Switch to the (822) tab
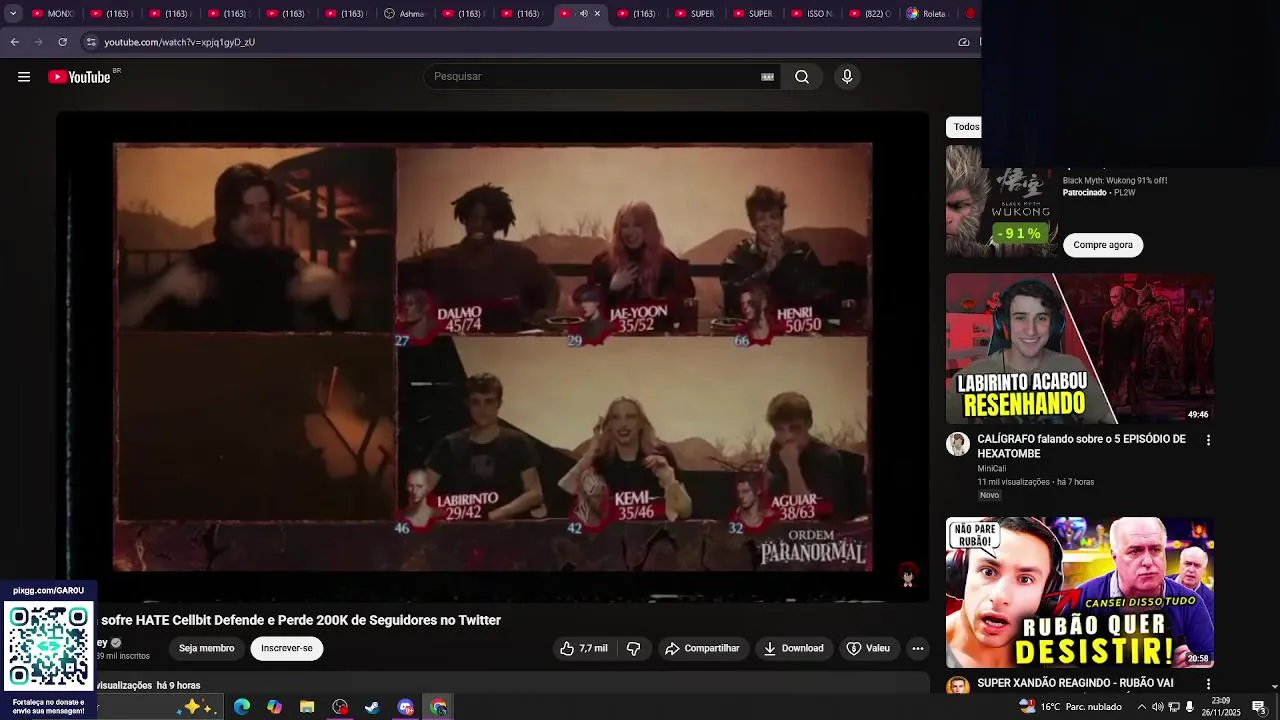The width and height of the screenshot is (1280, 720). 869,14
